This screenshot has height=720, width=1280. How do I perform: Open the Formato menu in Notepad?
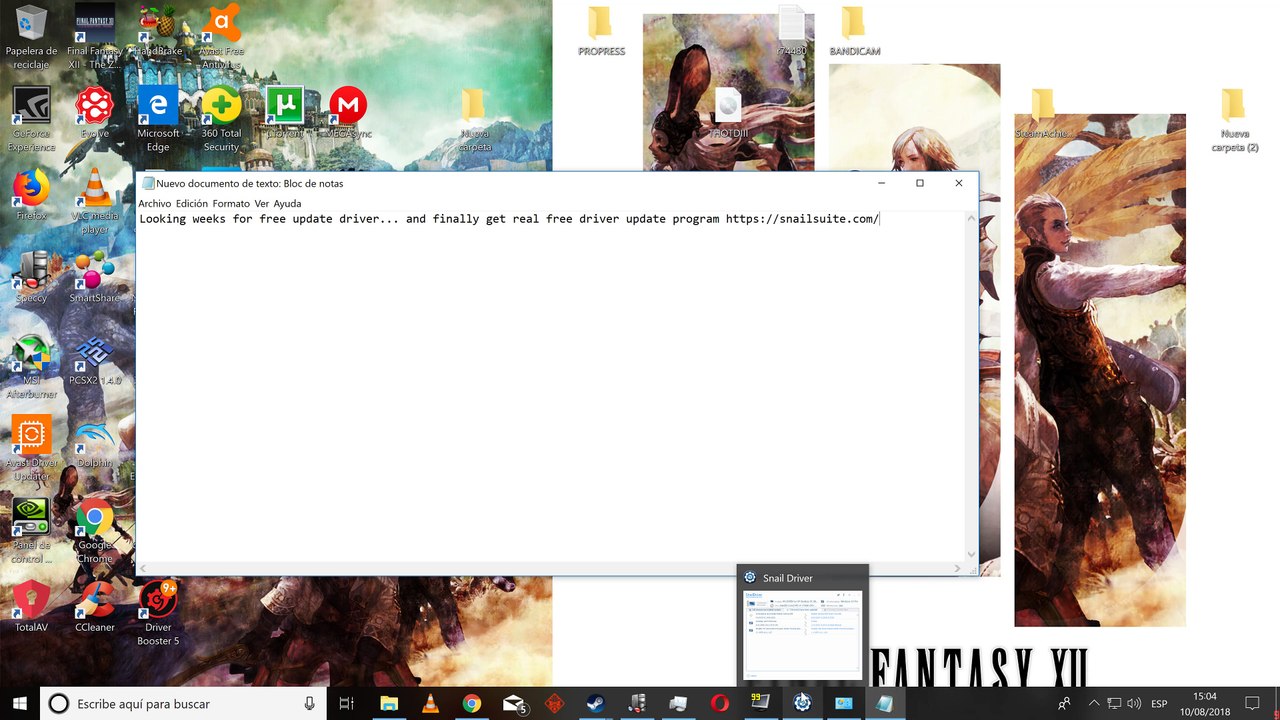pos(231,203)
